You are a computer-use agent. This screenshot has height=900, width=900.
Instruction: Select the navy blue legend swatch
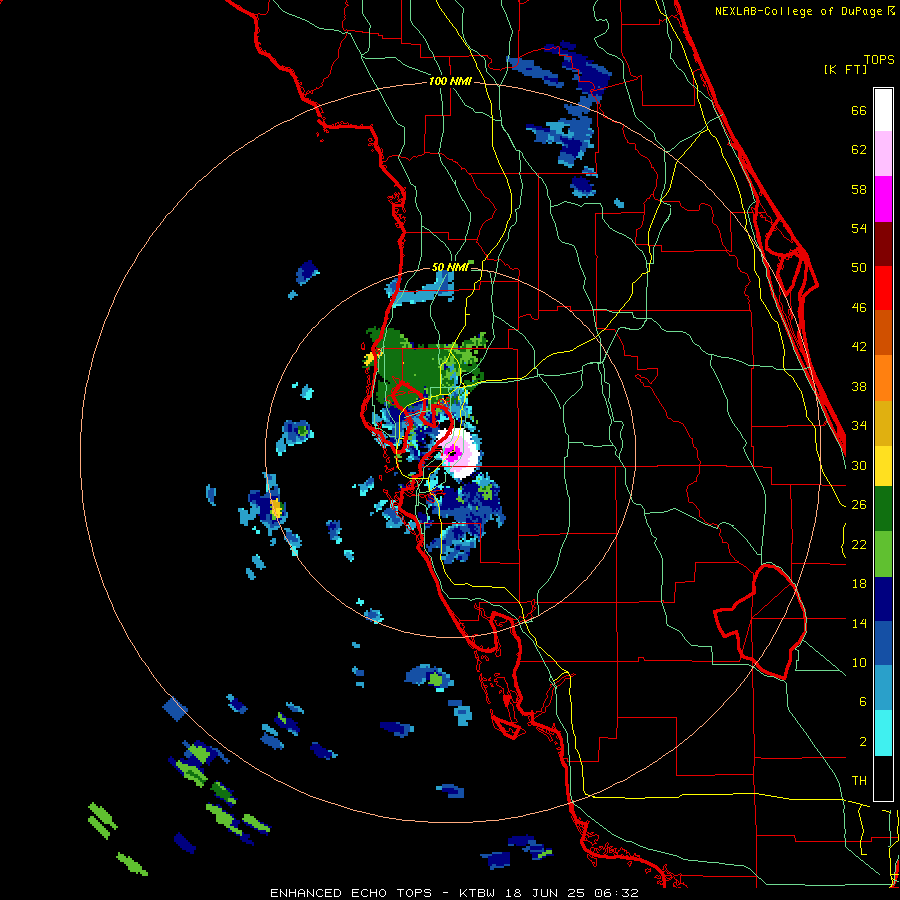click(x=883, y=599)
